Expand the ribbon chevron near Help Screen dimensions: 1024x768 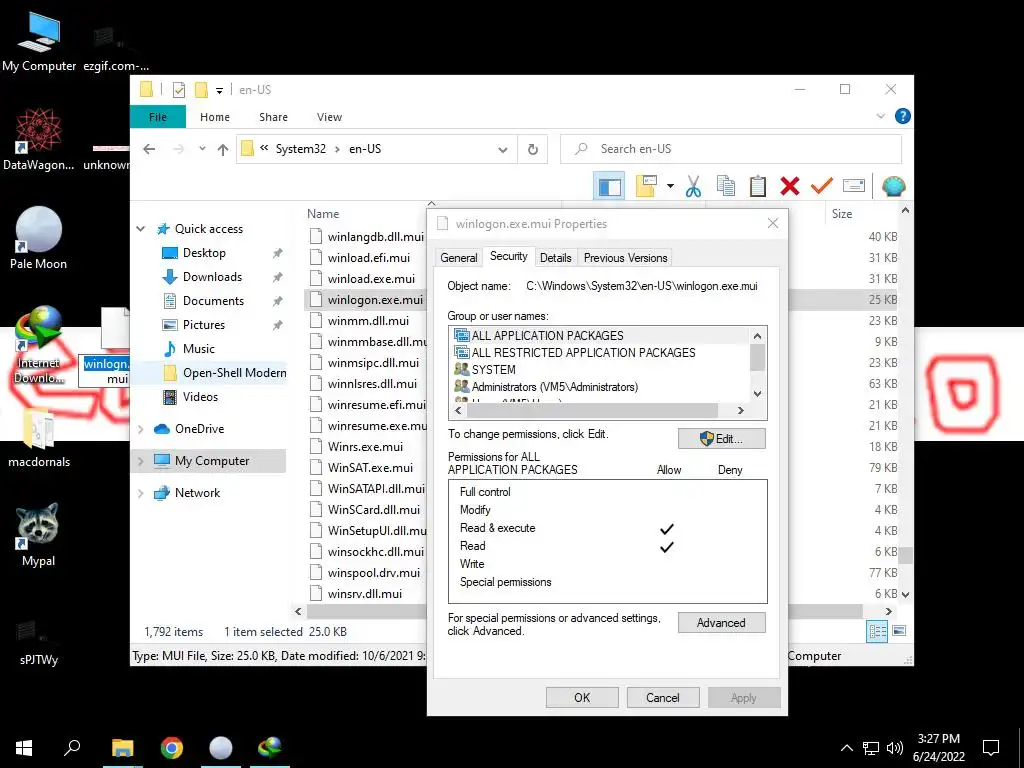tap(880, 116)
